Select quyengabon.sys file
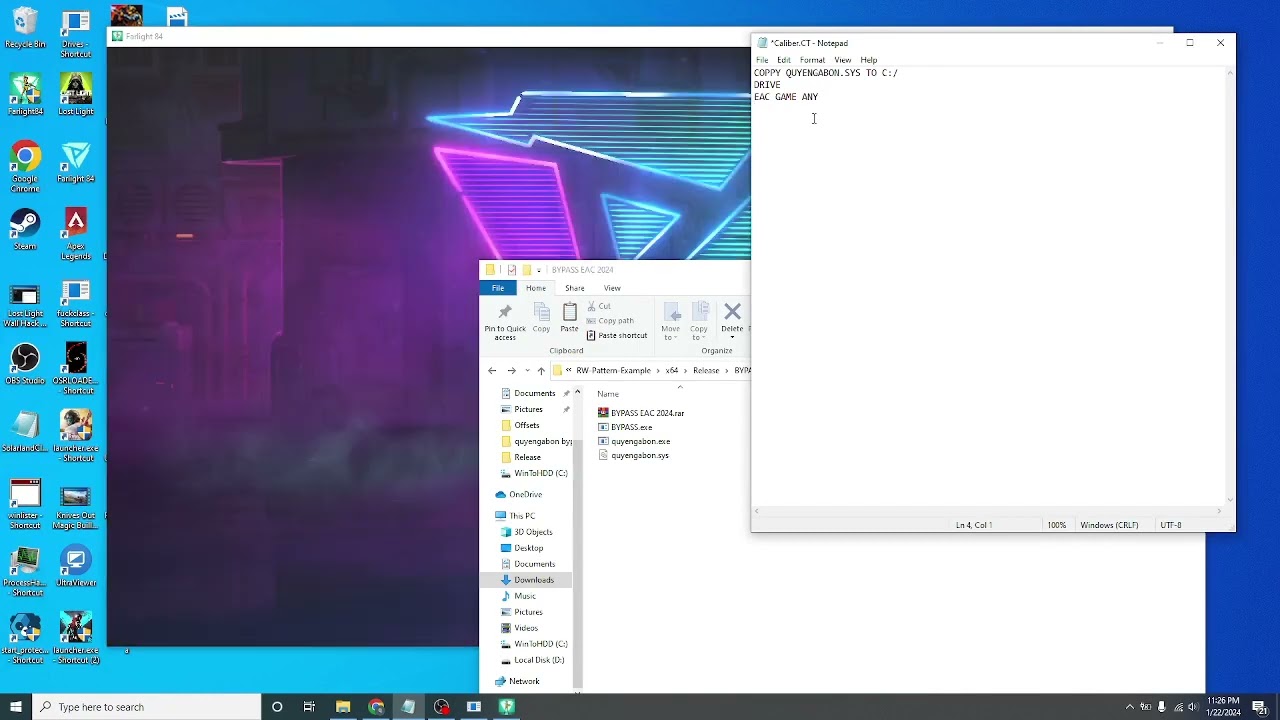 (633, 455)
